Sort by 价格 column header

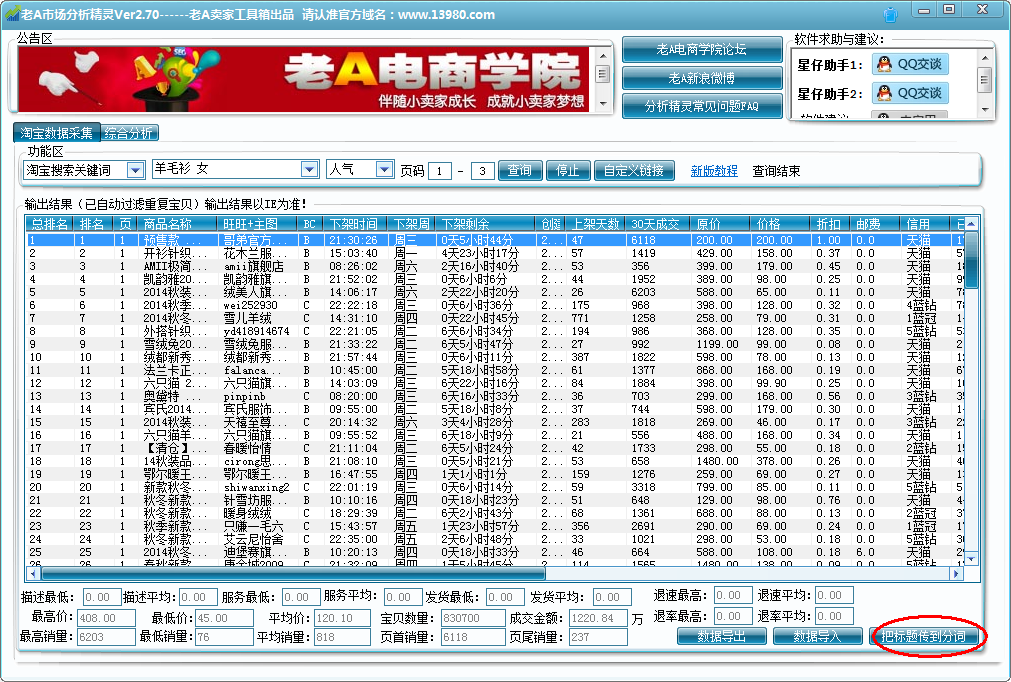(x=779, y=224)
